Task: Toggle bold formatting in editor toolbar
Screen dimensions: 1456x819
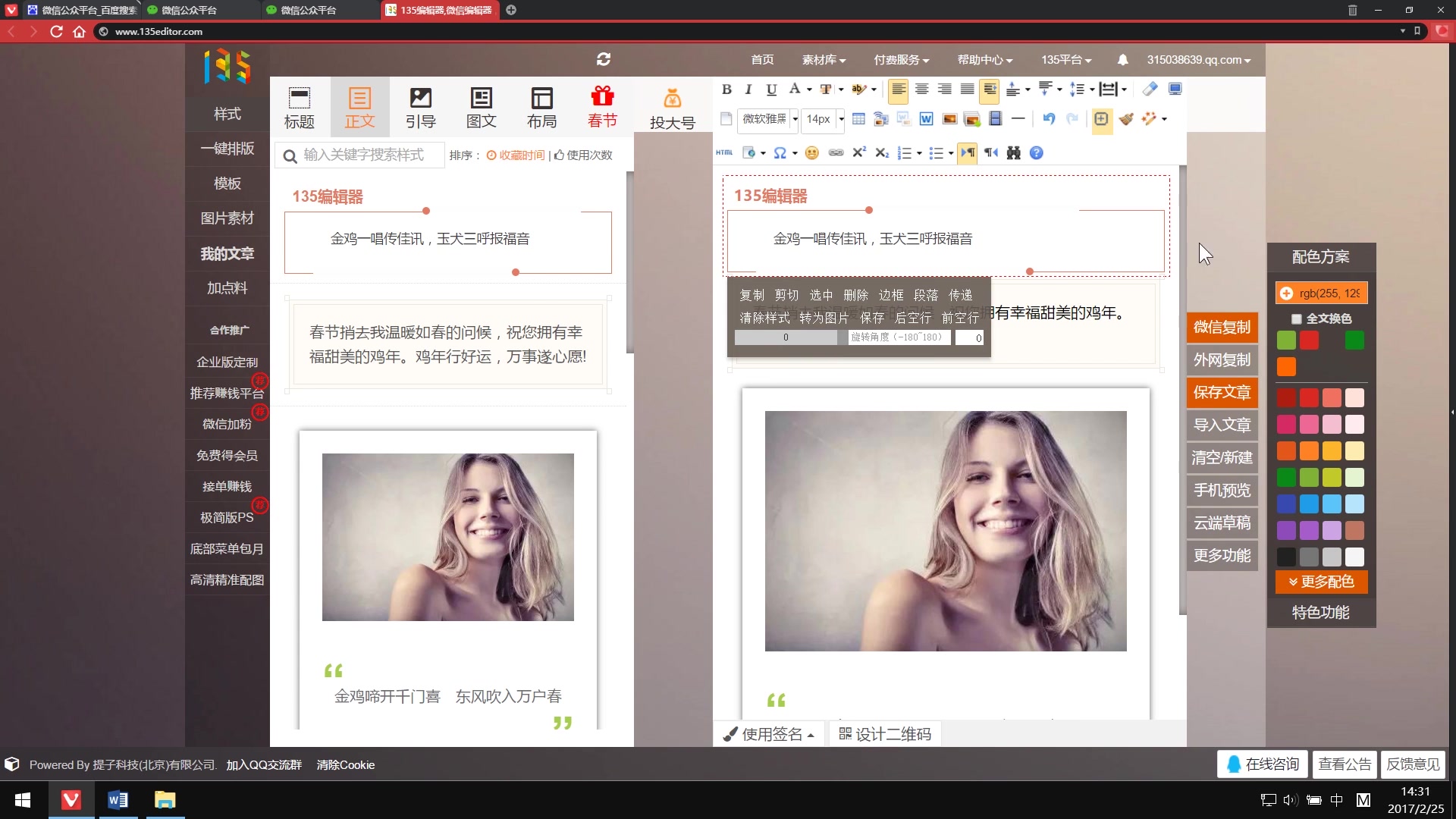Action: tap(726, 89)
